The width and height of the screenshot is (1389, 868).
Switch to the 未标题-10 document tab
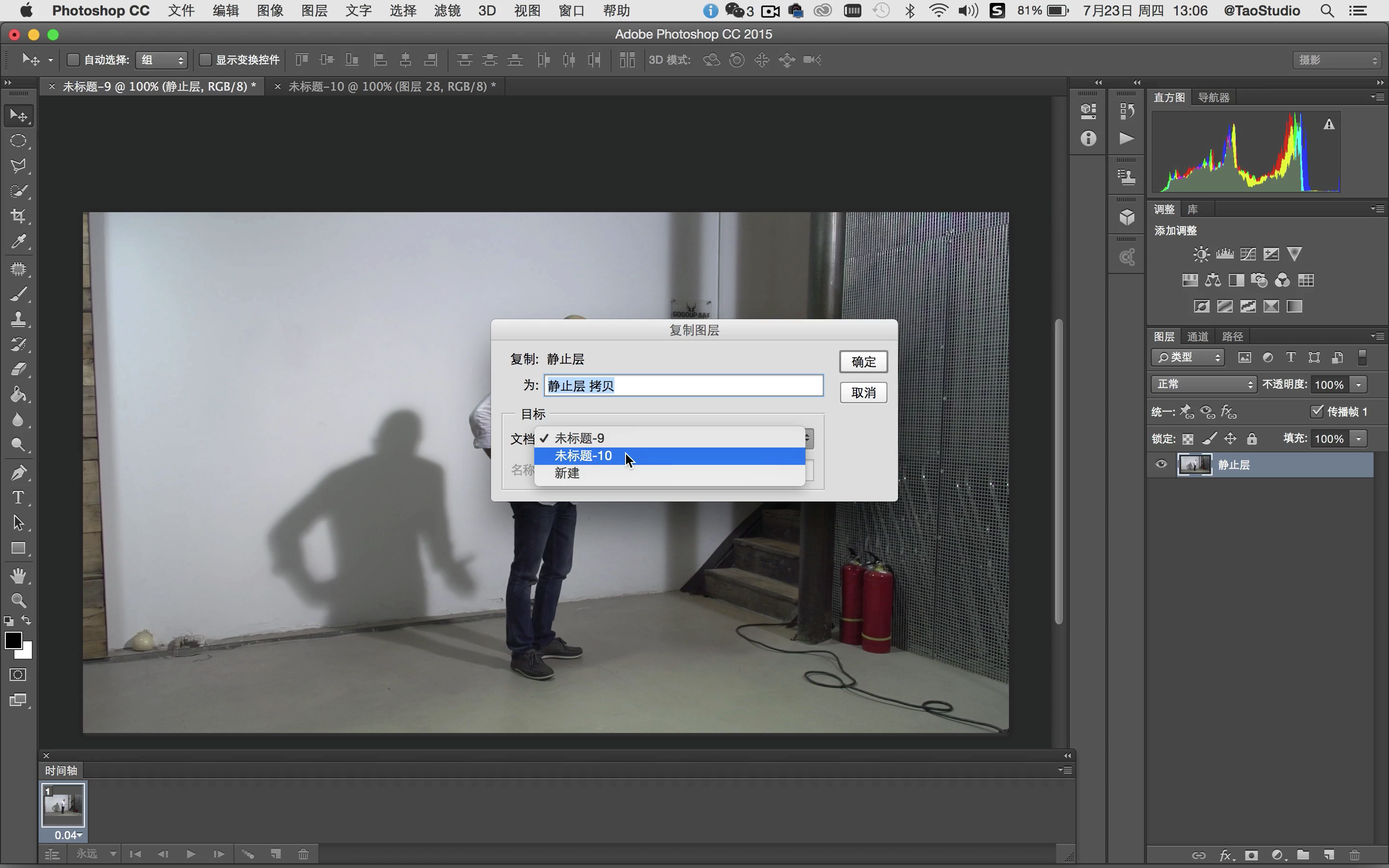(x=392, y=86)
